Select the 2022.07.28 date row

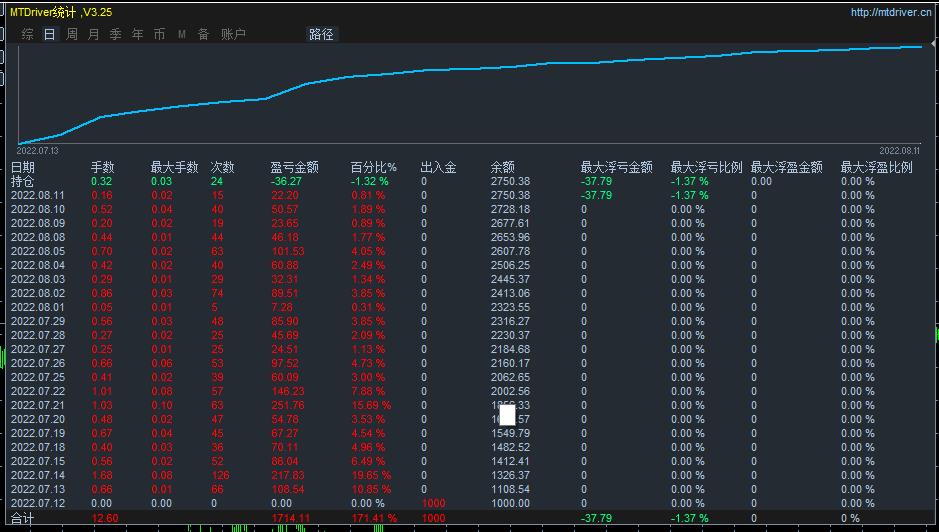click(x=38, y=335)
